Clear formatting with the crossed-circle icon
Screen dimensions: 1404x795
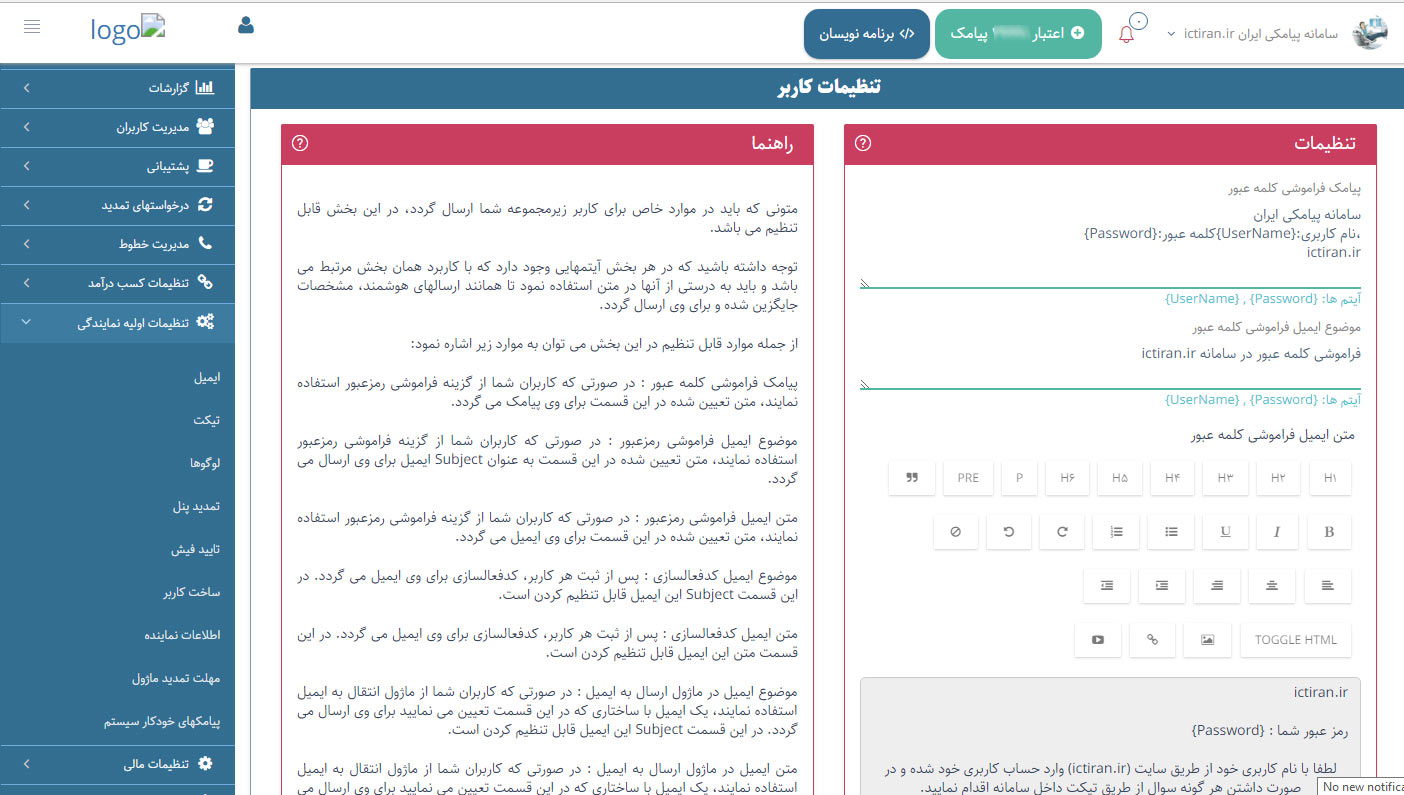point(956,532)
